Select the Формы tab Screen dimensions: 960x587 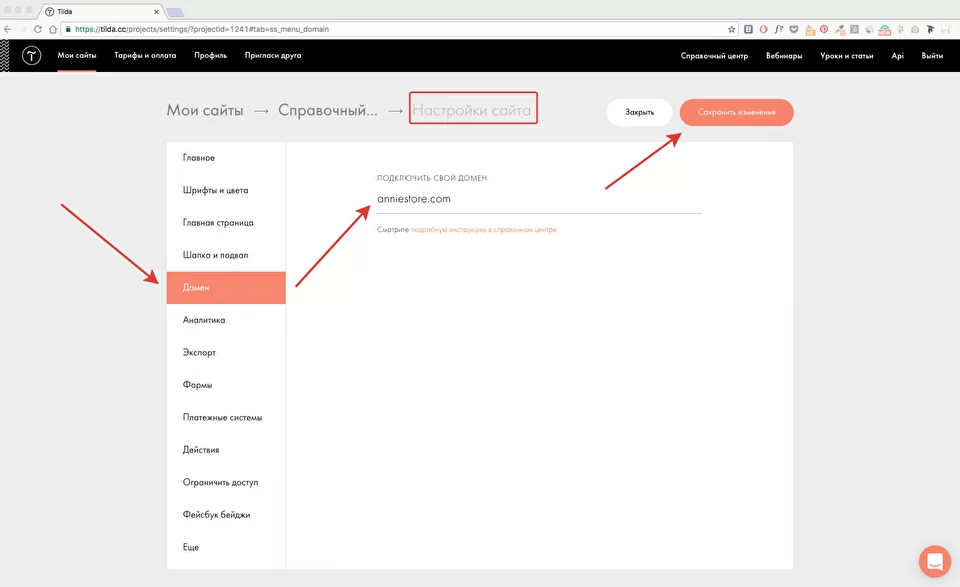tap(226, 385)
